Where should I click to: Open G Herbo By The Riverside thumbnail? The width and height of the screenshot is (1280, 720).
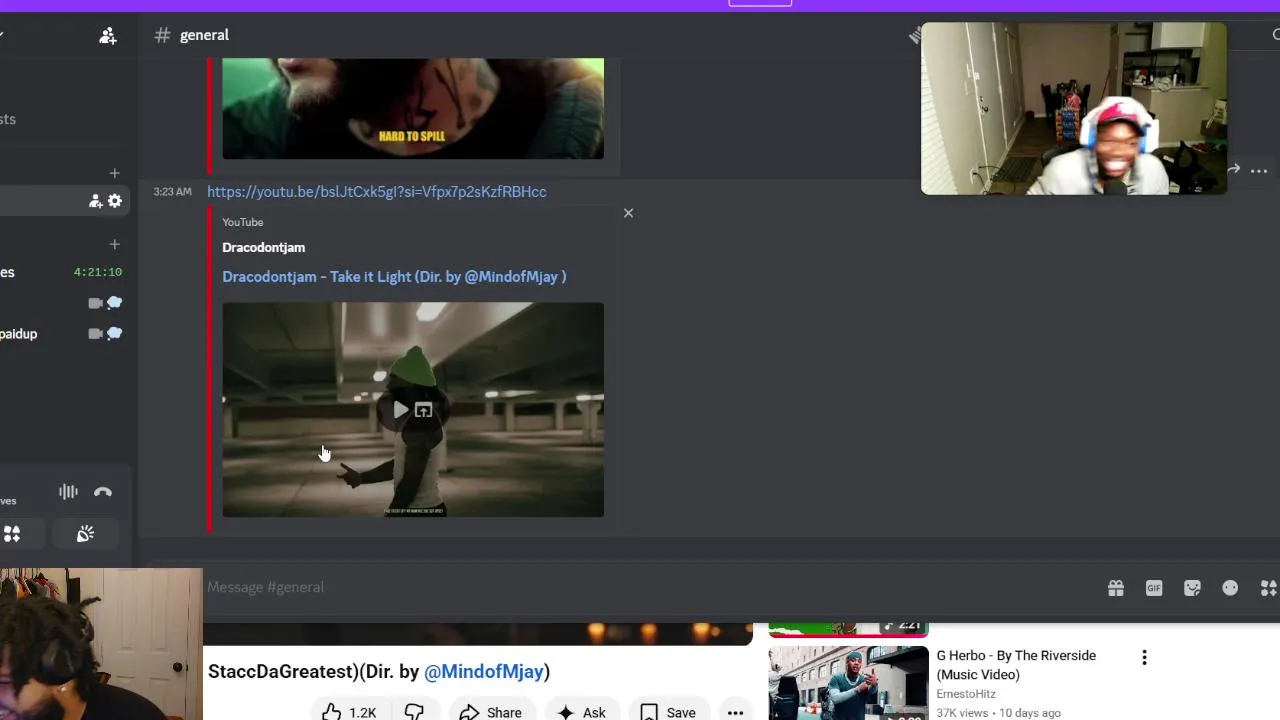(x=848, y=683)
